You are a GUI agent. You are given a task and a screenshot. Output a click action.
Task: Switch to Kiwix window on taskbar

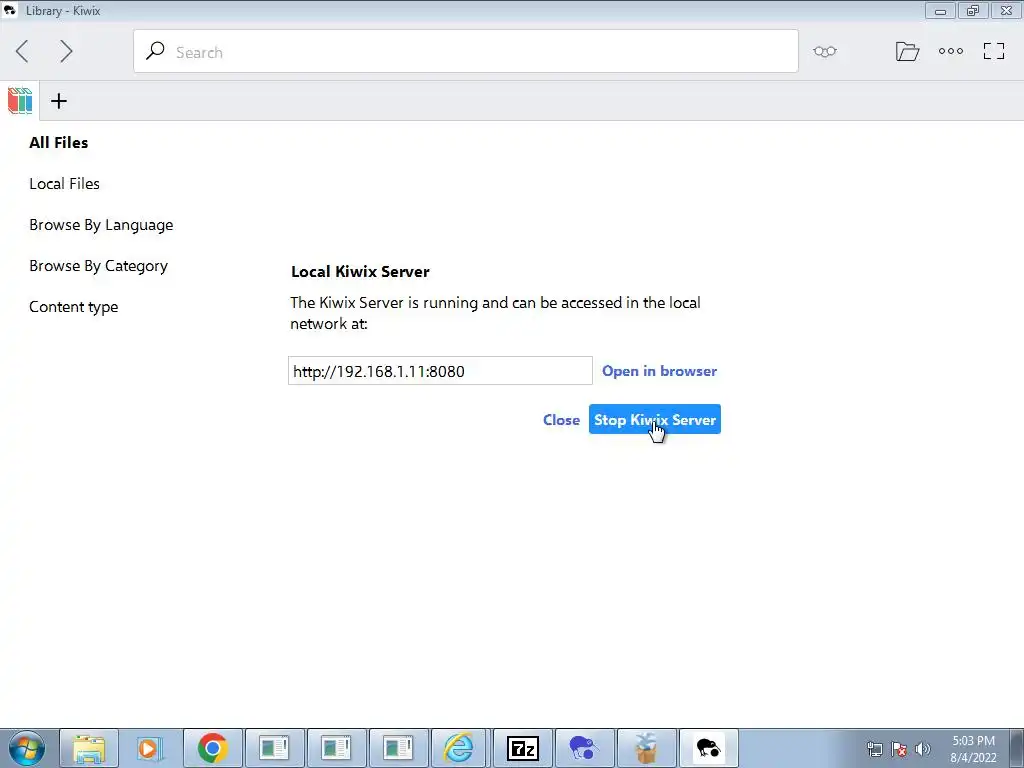click(709, 748)
